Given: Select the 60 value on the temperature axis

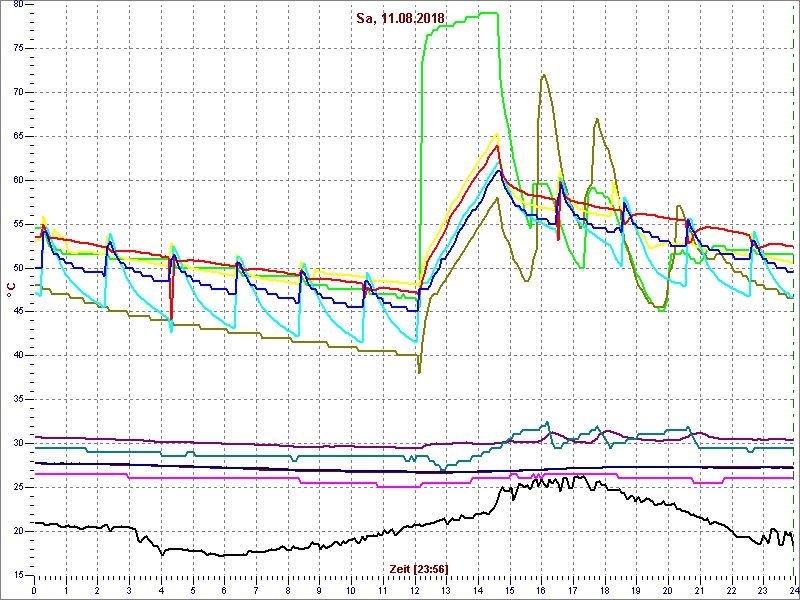Looking at the screenshot, I should pos(20,180).
